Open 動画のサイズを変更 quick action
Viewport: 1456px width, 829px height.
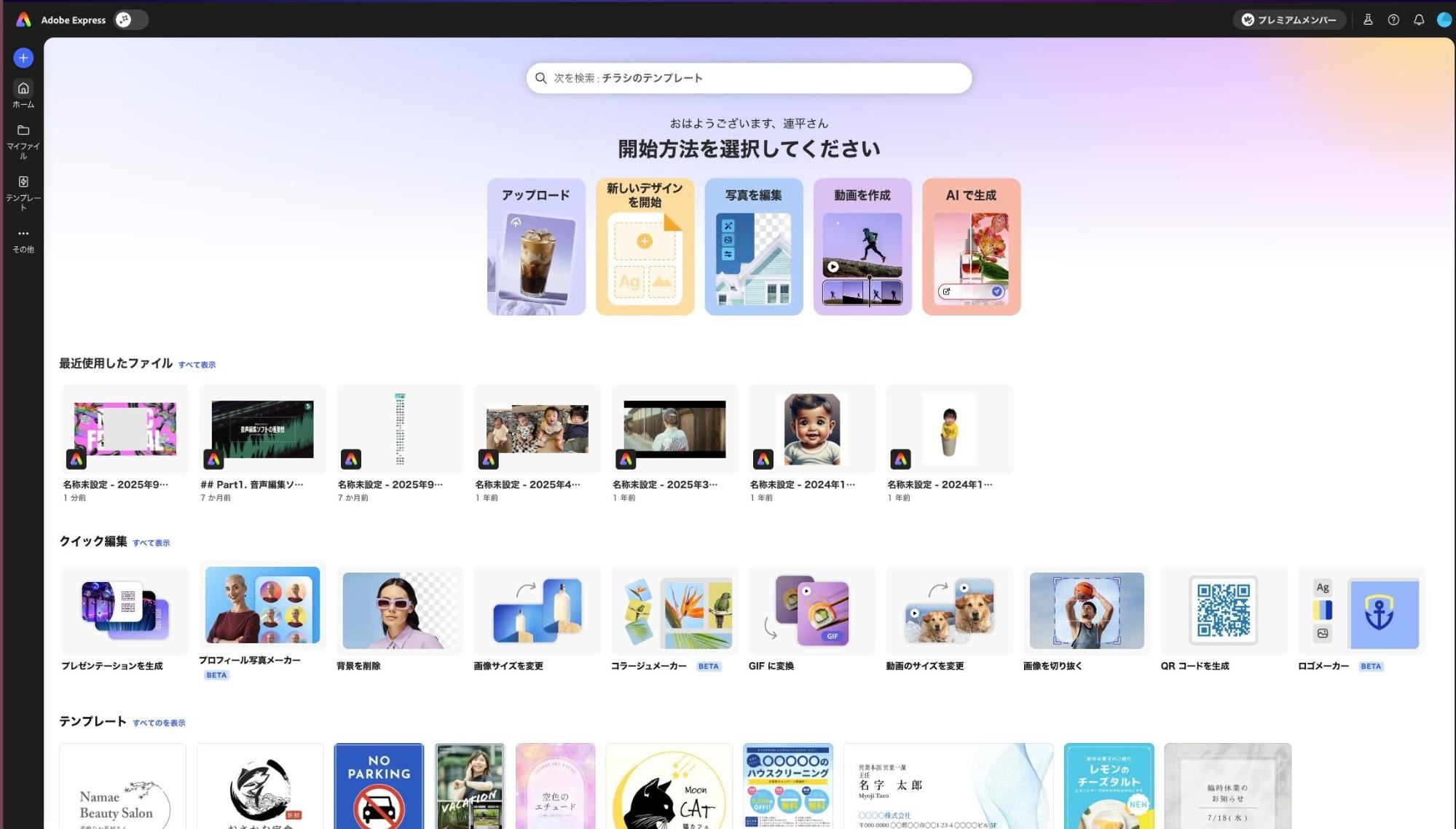[949, 619]
